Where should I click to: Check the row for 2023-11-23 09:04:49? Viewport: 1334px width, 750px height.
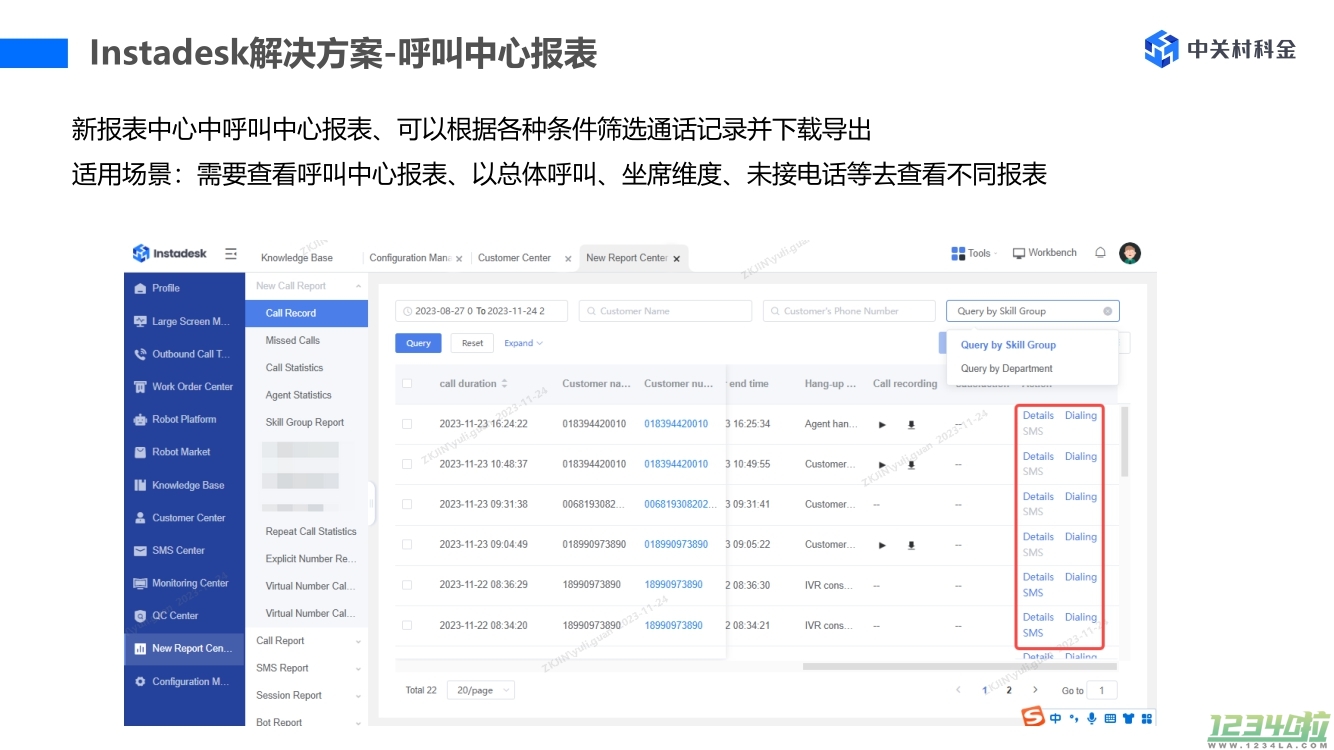pos(407,545)
